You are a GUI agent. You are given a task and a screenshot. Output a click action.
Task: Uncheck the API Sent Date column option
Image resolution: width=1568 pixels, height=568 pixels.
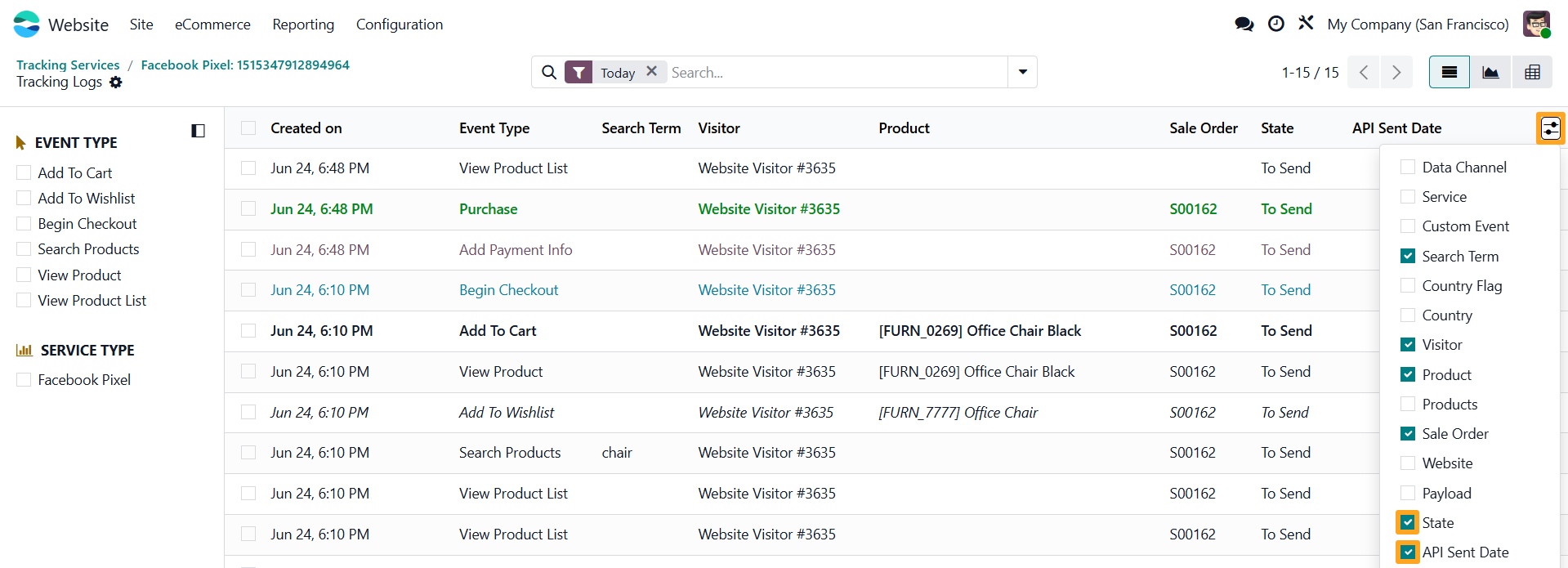pyautogui.click(x=1408, y=552)
